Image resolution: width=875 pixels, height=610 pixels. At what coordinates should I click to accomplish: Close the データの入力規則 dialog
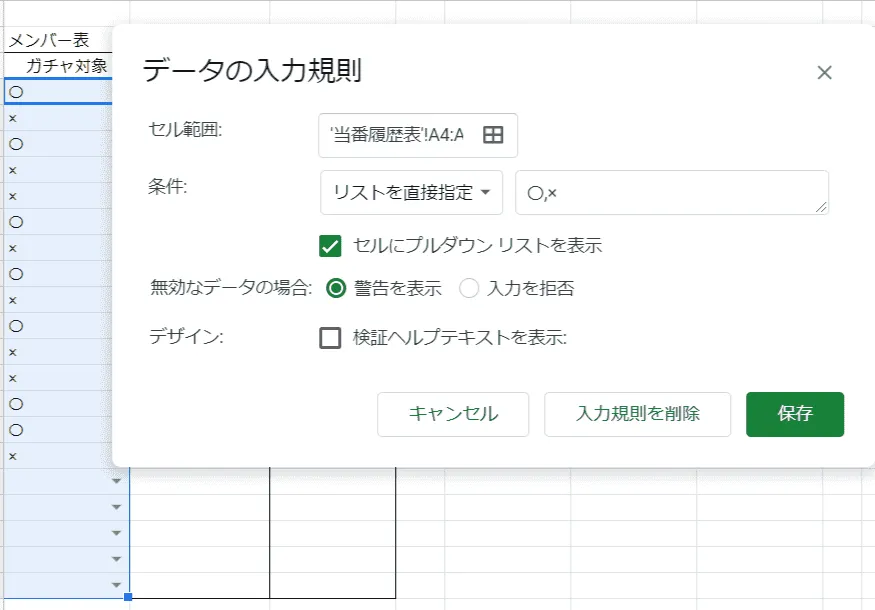point(824,72)
